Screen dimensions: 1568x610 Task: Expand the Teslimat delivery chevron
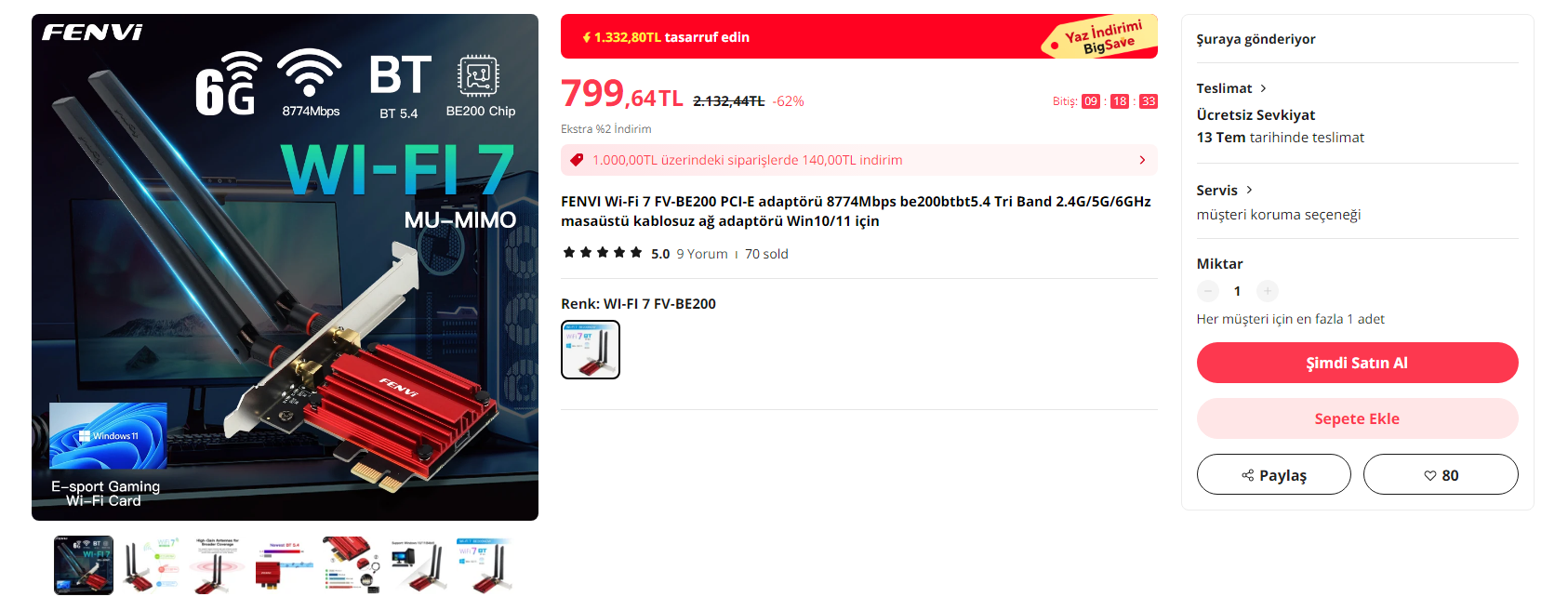[1263, 88]
